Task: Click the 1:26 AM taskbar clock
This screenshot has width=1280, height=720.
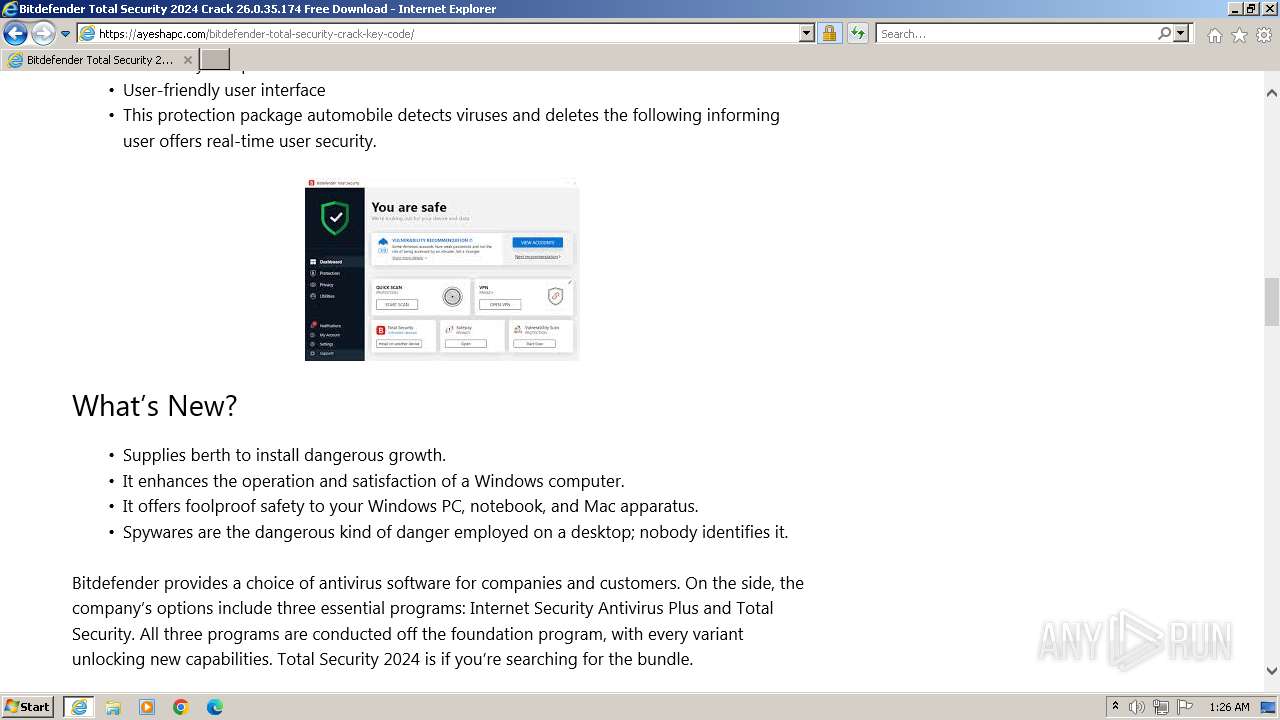Action: [x=1229, y=707]
